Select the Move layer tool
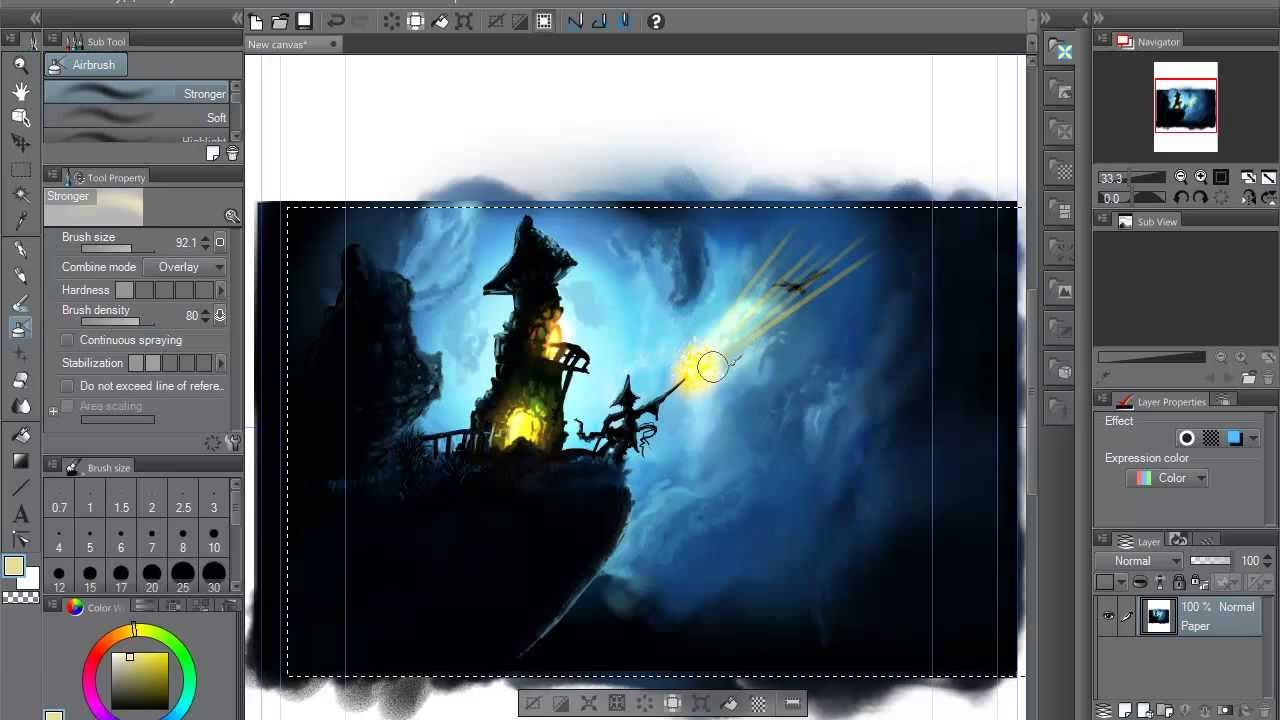The height and width of the screenshot is (720, 1280). (x=20, y=143)
